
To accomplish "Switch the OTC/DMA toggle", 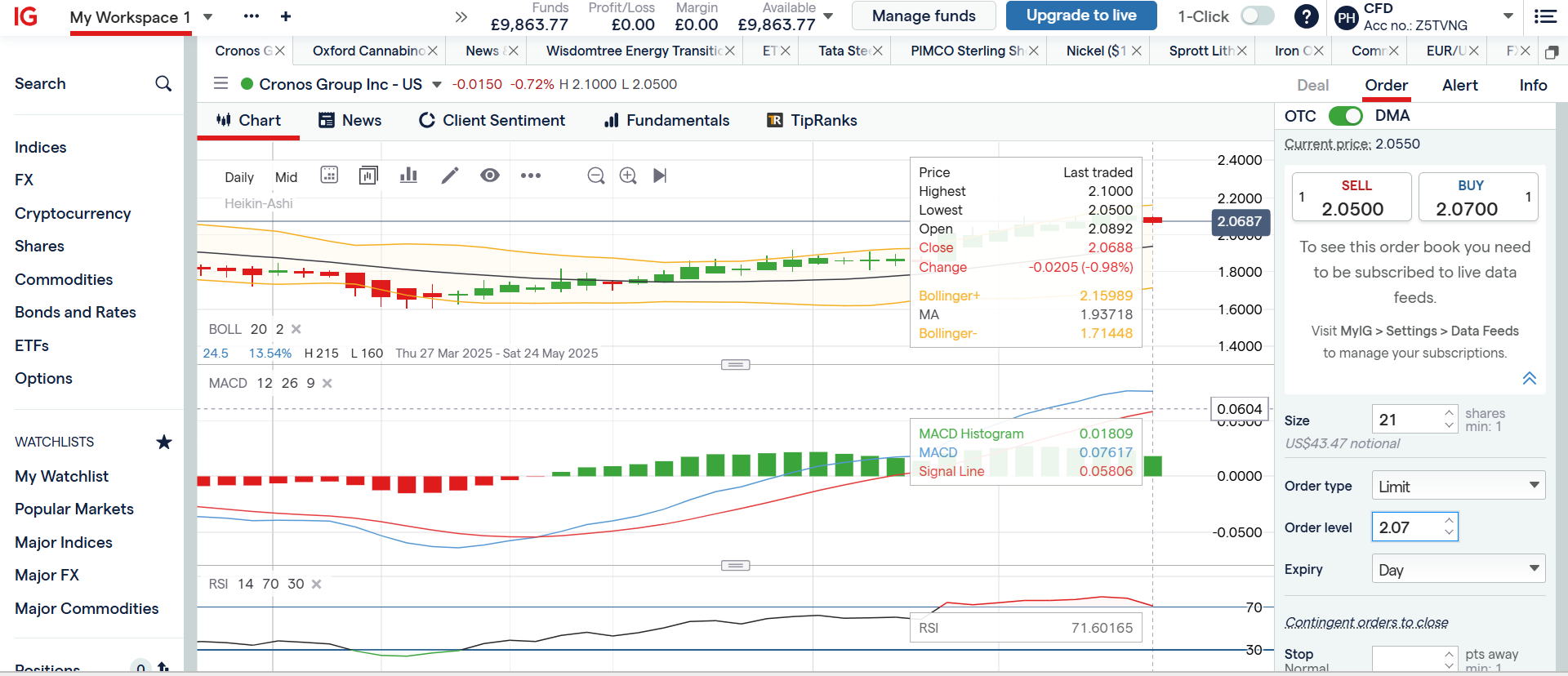I will tap(1346, 116).
